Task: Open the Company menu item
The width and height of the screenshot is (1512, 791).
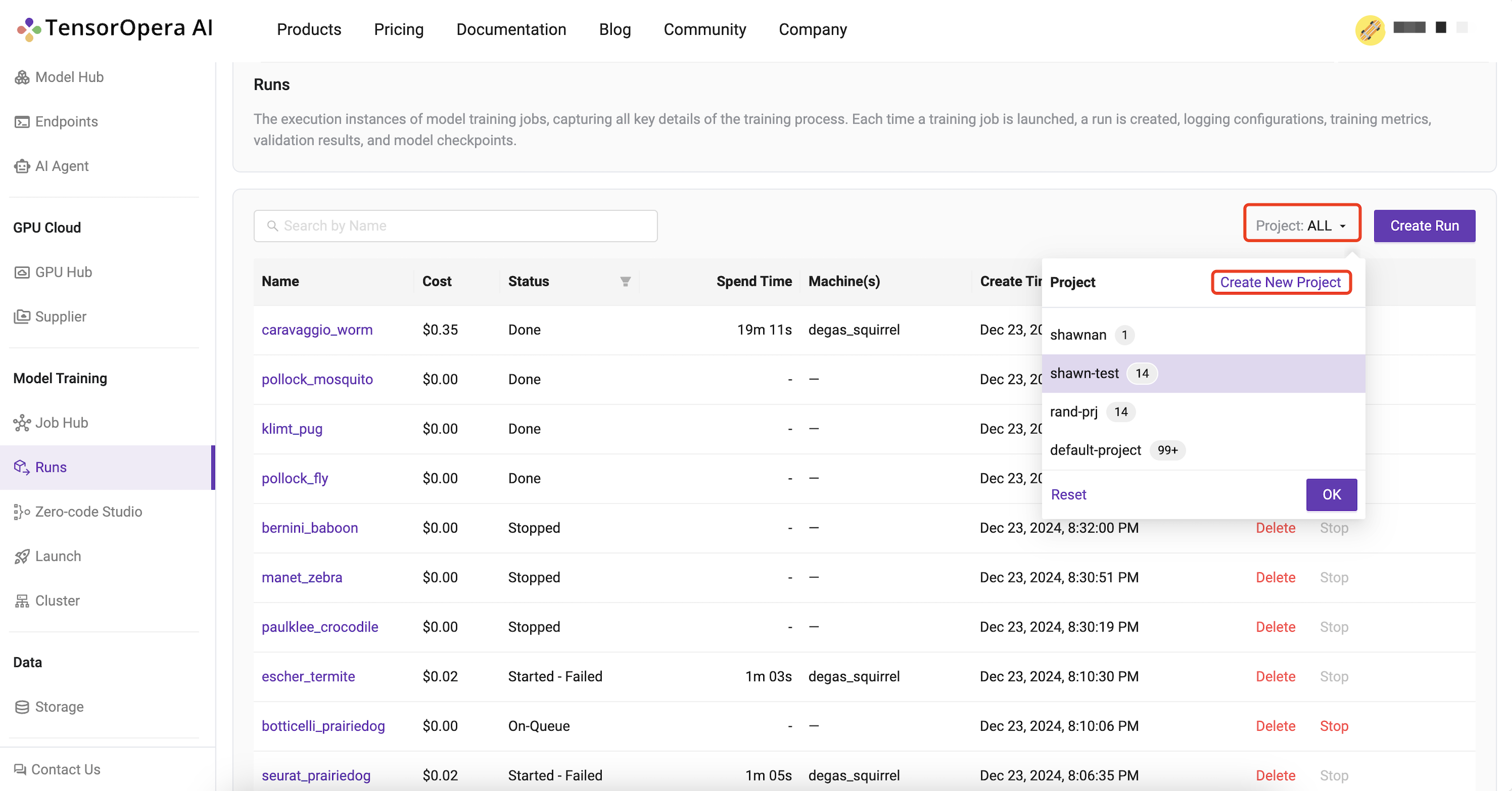Action: coord(813,29)
